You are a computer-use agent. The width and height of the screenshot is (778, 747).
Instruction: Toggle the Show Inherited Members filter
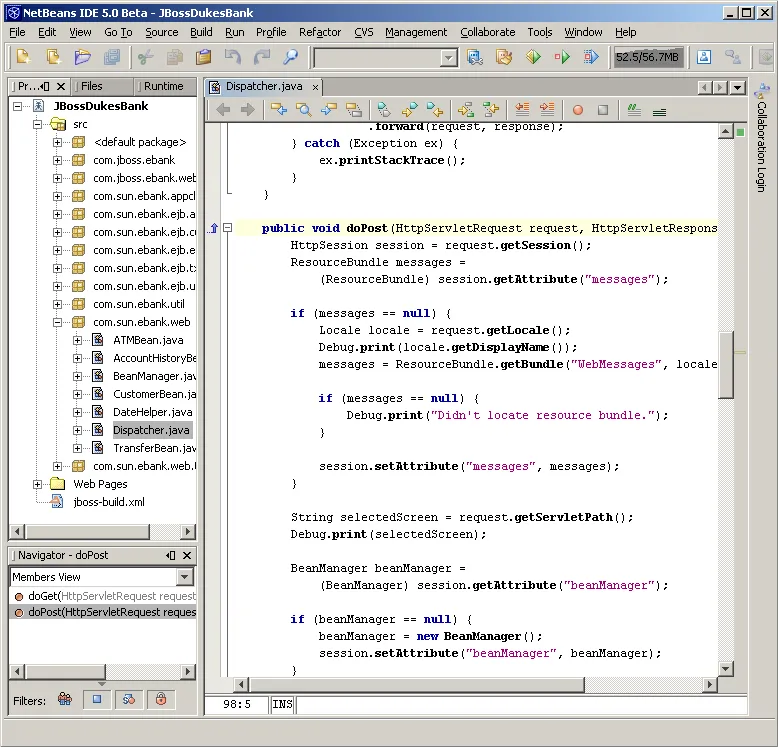65,699
